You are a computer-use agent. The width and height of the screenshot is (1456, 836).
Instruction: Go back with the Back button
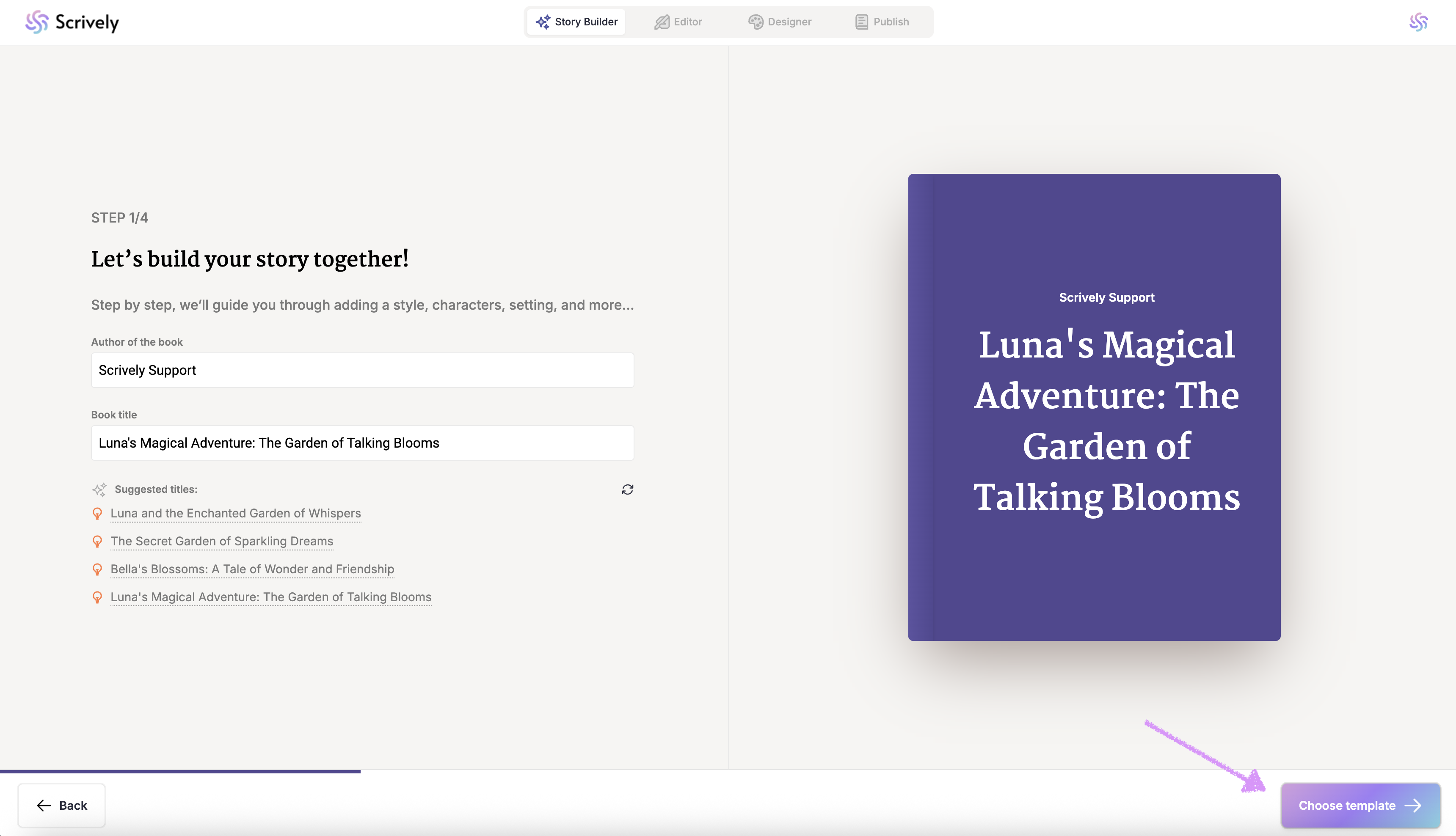[x=61, y=805]
